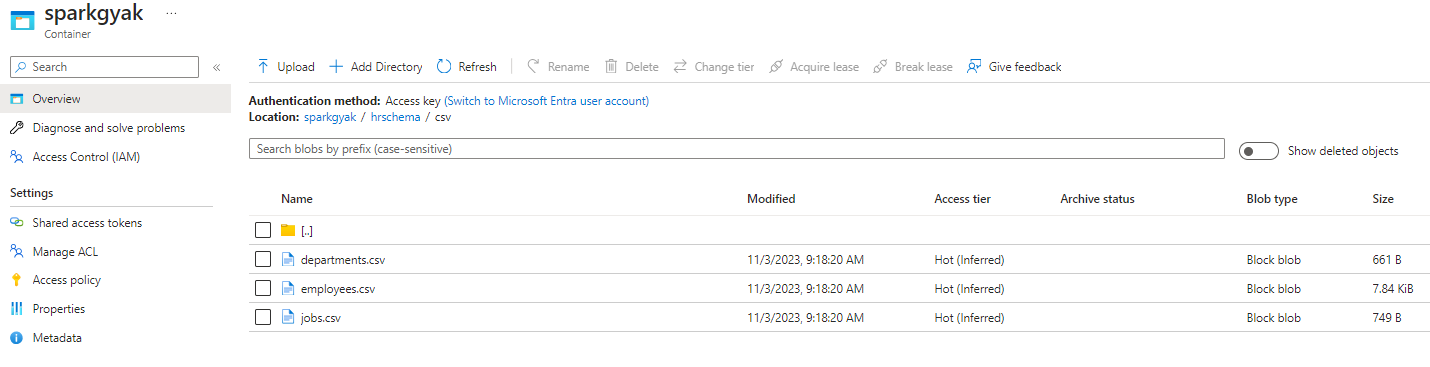The width and height of the screenshot is (1430, 367).
Task: Open Give feedback
Action: [1014, 67]
